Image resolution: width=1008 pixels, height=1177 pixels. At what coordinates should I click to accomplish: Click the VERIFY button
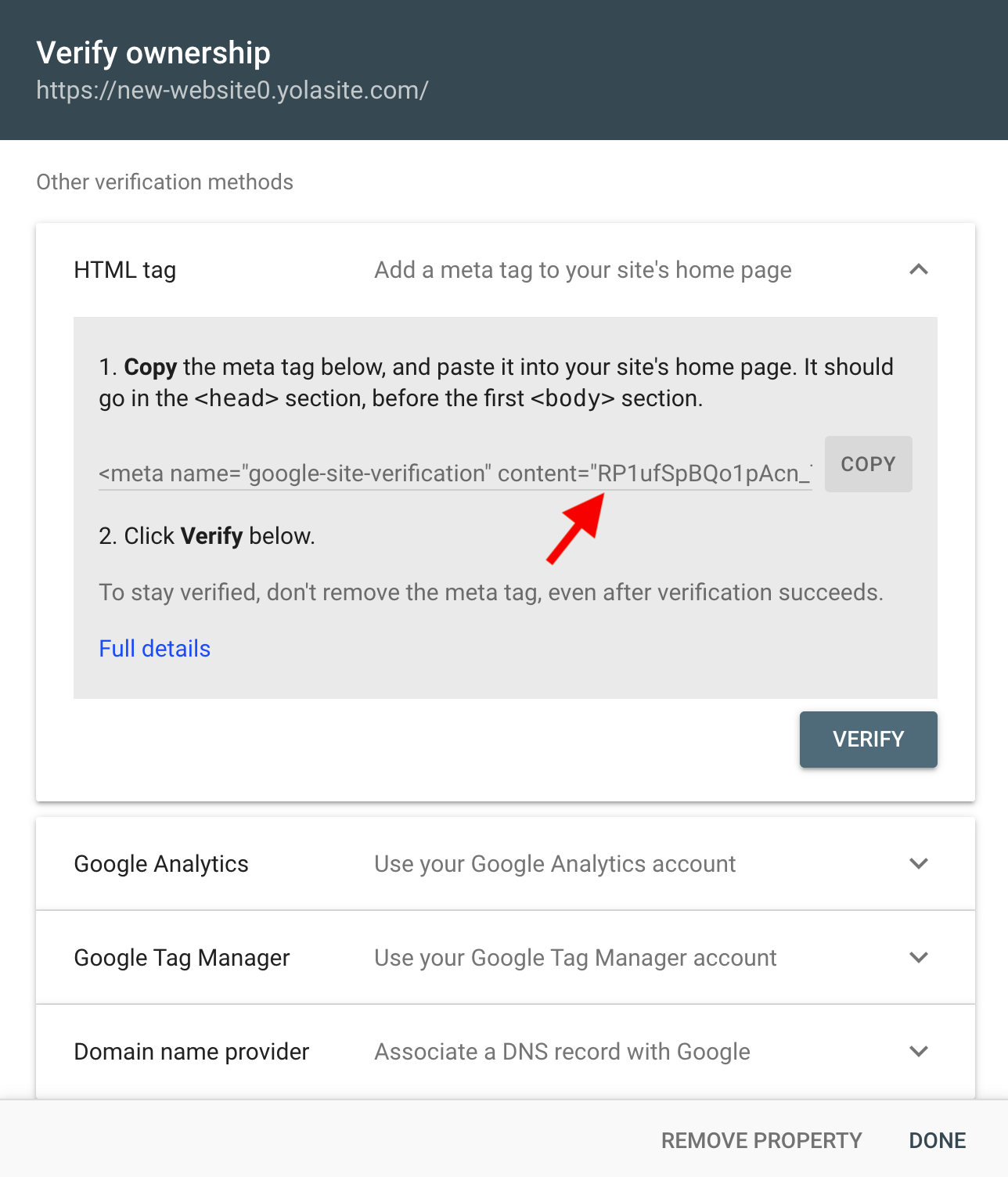pyautogui.click(x=868, y=740)
